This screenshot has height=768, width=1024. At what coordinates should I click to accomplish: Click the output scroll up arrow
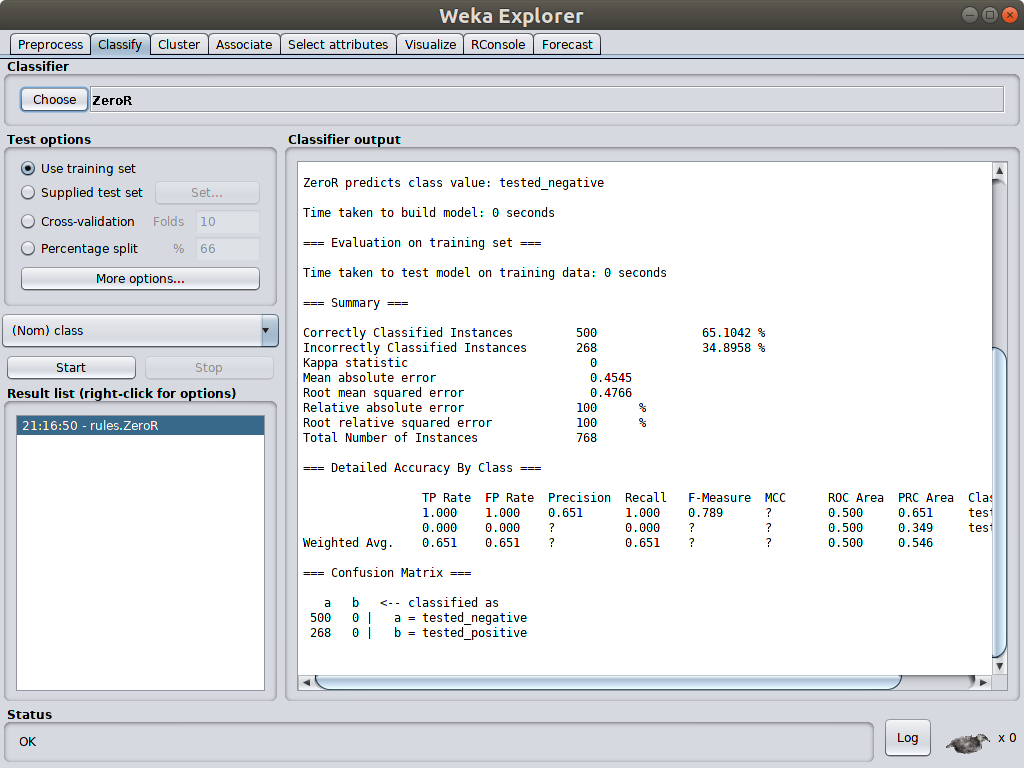point(999,170)
